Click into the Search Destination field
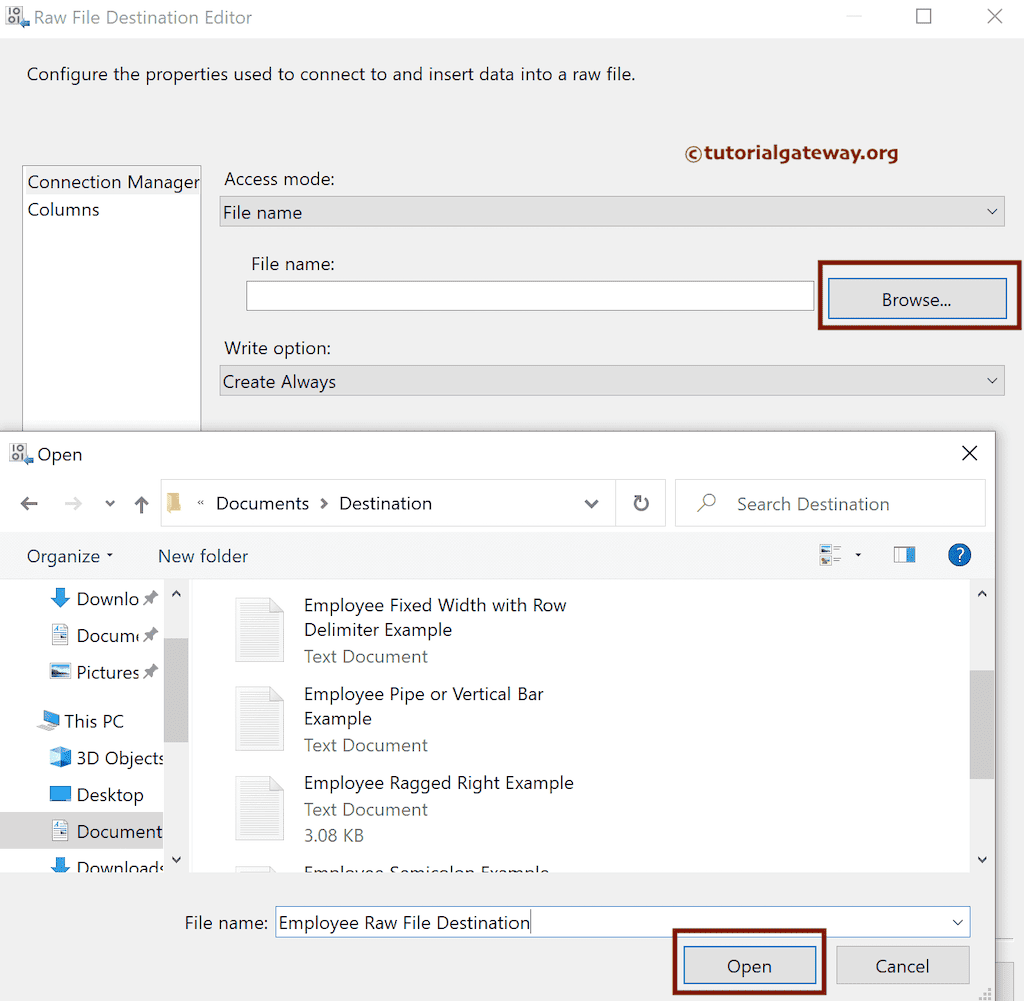1024x1001 pixels. tap(840, 504)
